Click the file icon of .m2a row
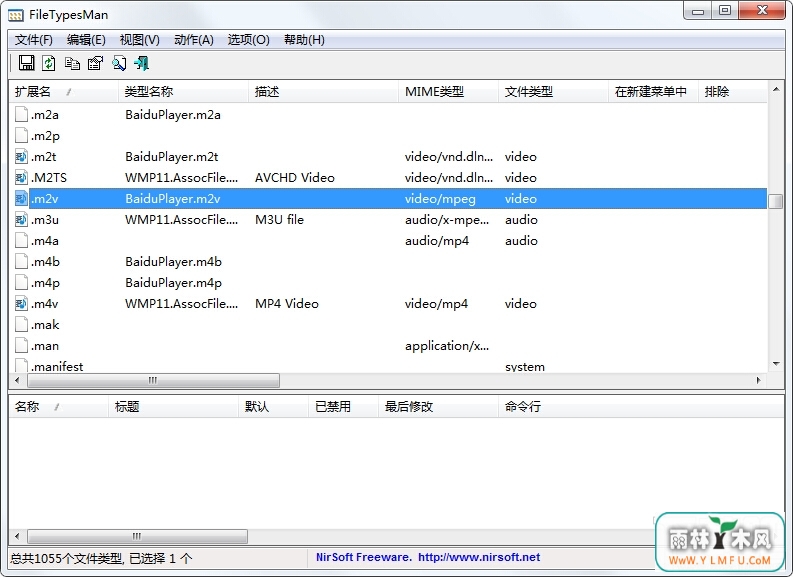Screen dimensions: 793x577 pyautogui.click(x=21, y=114)
